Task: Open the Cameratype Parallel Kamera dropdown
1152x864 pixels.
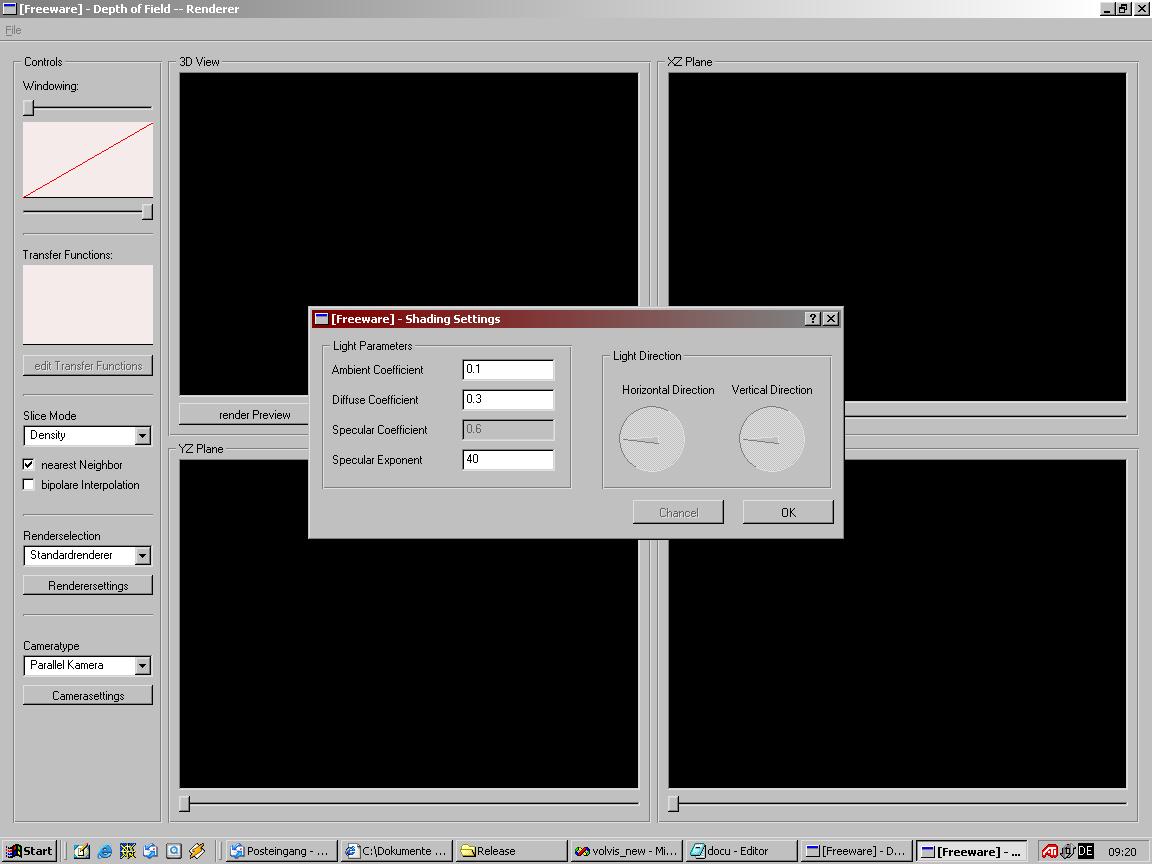Action: [142, 666]
